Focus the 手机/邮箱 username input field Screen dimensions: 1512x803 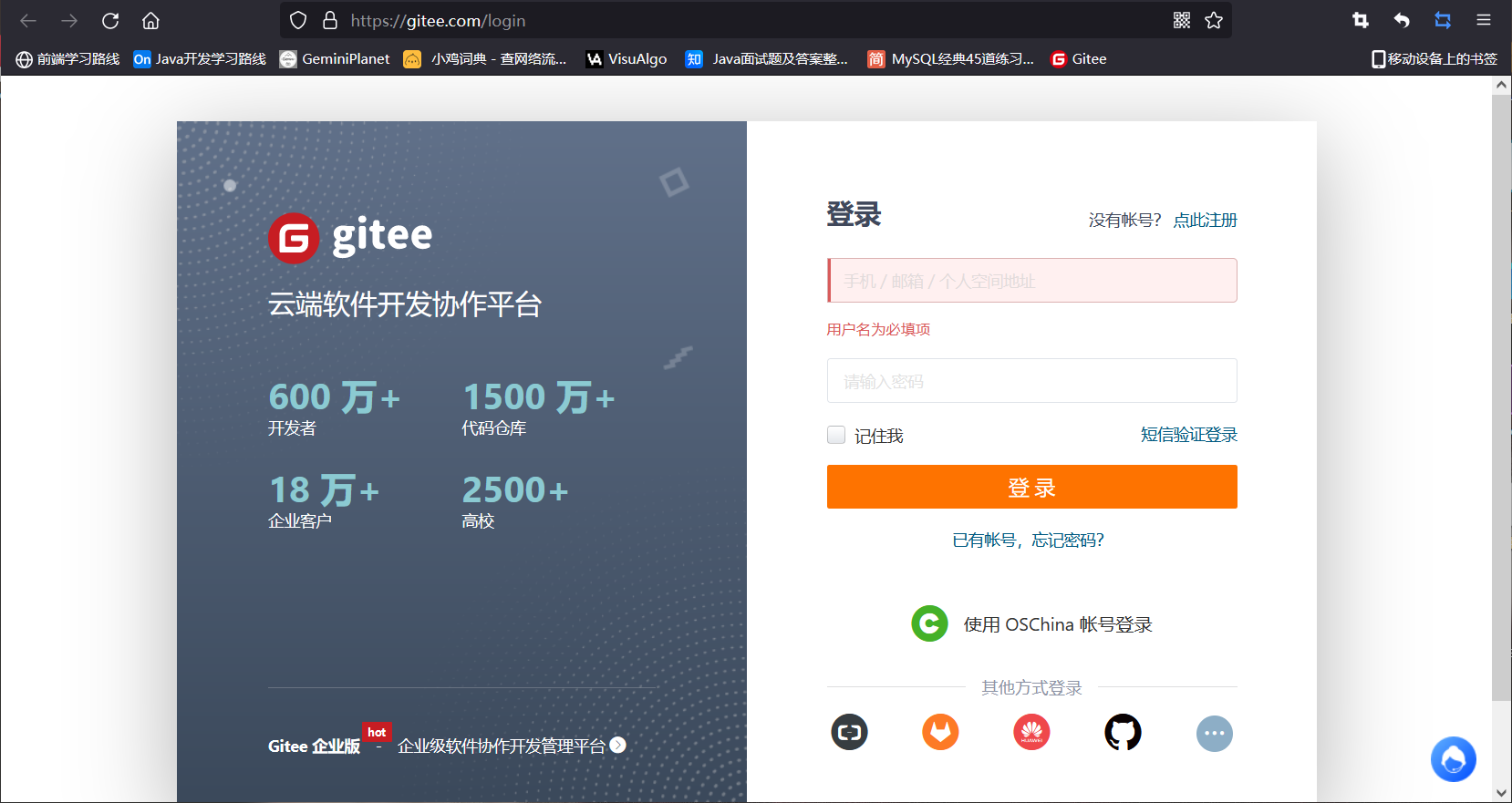[1031, 280]
